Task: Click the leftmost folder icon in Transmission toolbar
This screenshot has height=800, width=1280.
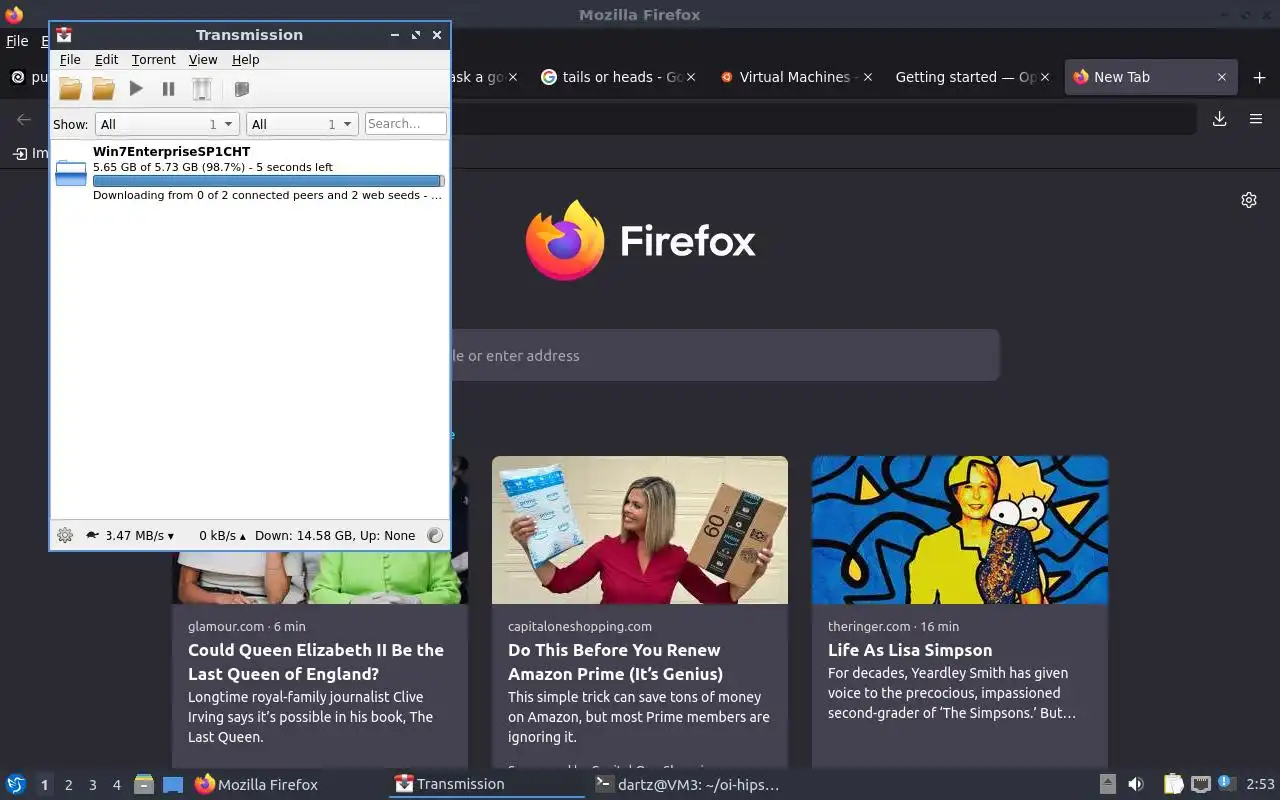Action: click(x=70, y=89)
